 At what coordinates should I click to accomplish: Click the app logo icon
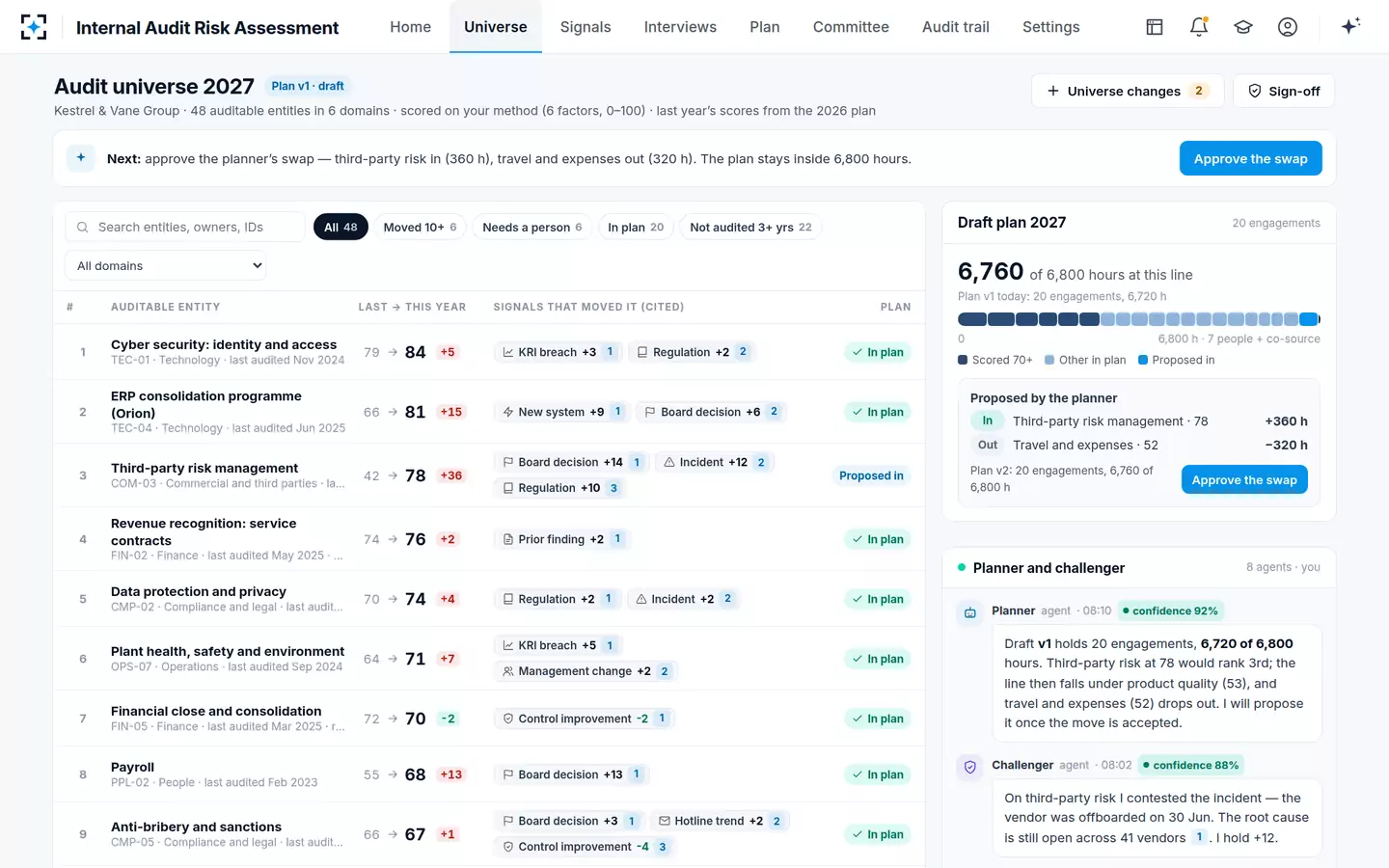point(34,27)
